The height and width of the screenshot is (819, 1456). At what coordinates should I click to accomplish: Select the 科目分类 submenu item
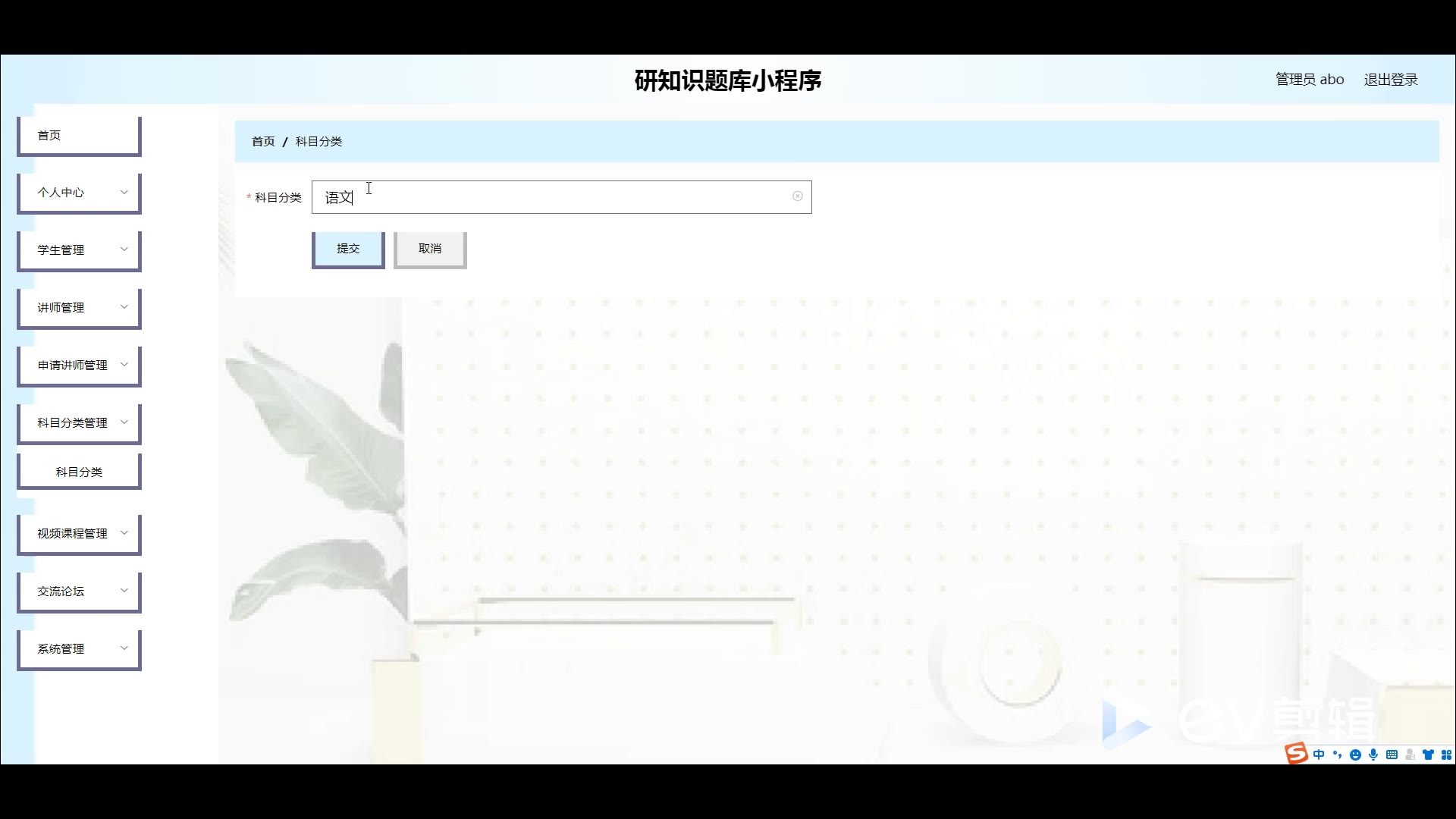click(79, 472)
